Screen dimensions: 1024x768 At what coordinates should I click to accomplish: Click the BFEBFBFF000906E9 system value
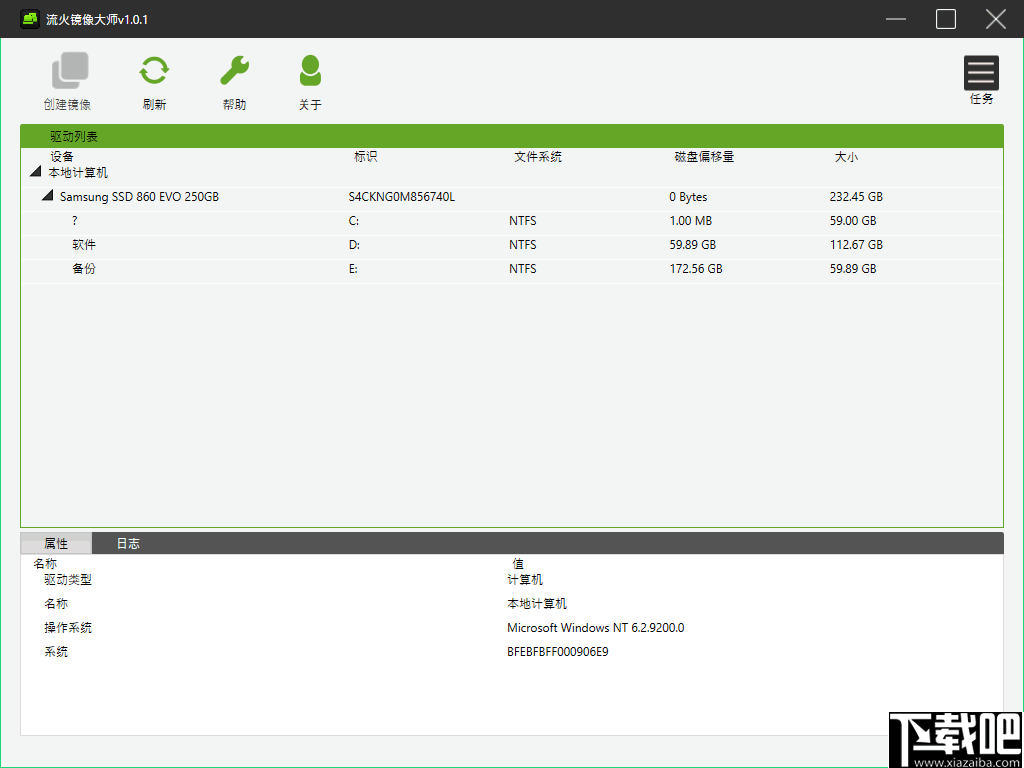(558, 652)
